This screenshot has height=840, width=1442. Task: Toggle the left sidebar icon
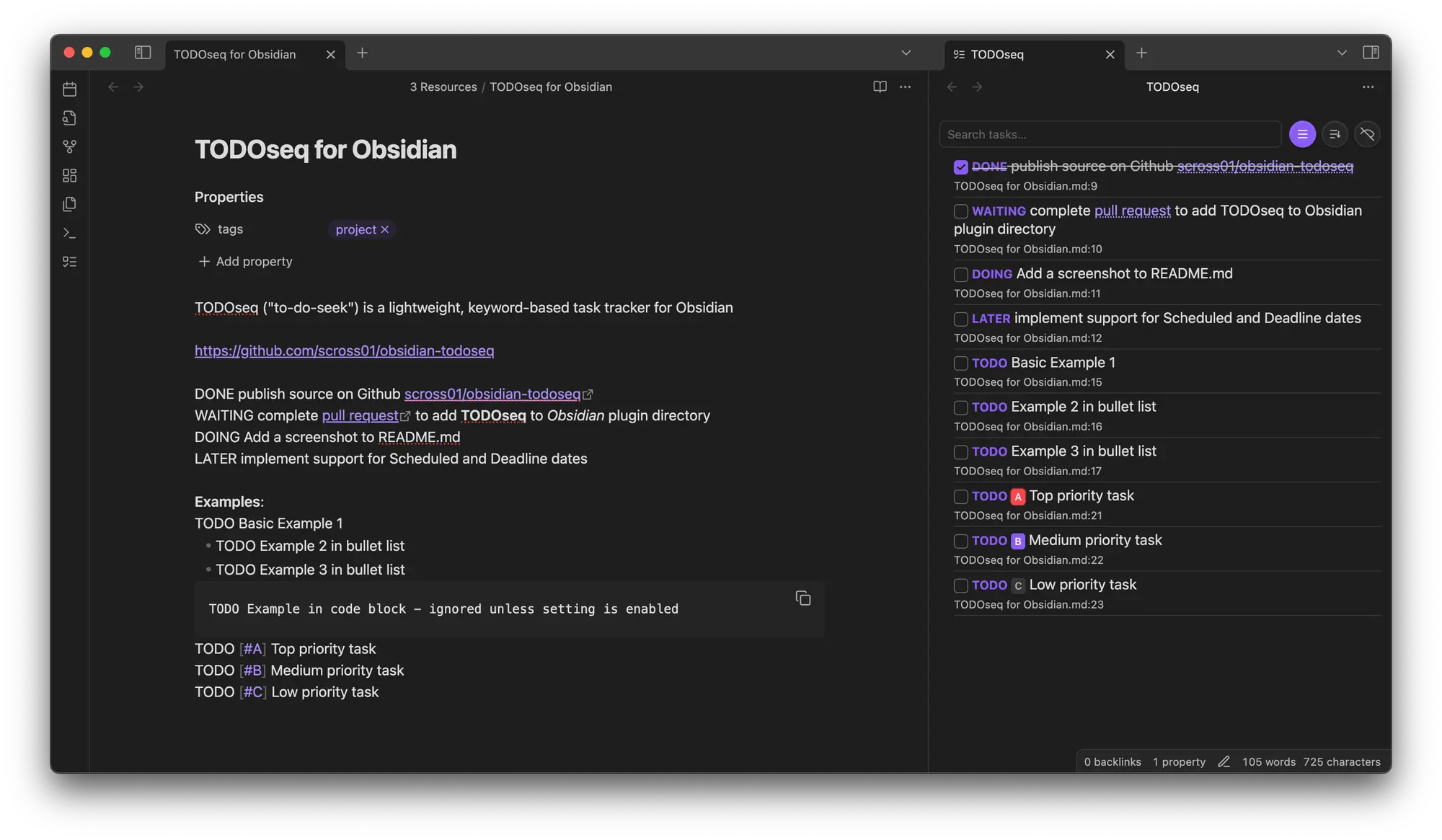(x=143, y=53)
